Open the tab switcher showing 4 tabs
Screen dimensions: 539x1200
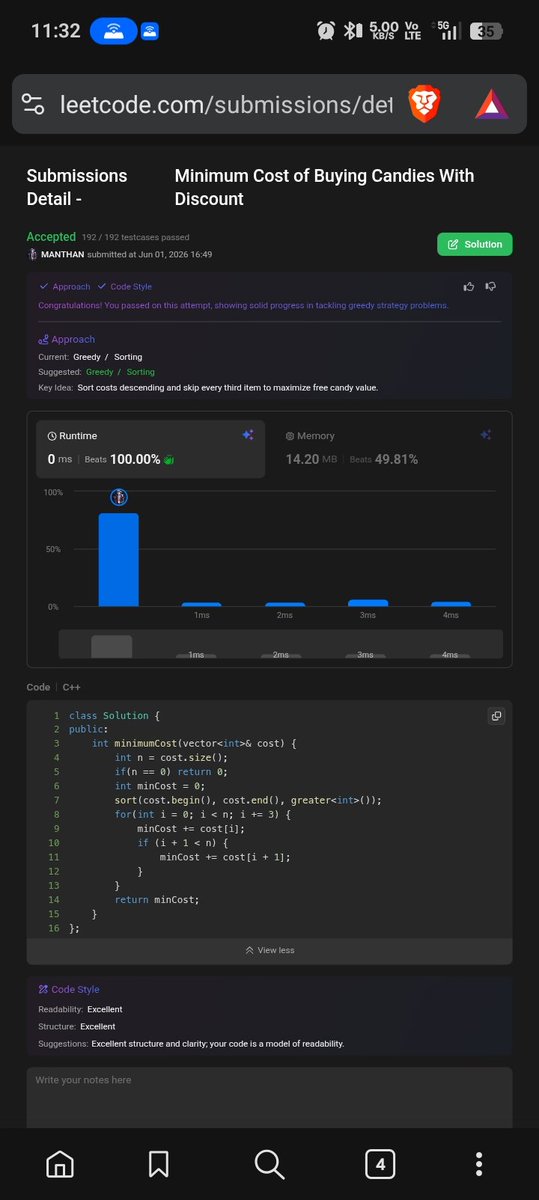[x=380, y=1164]
